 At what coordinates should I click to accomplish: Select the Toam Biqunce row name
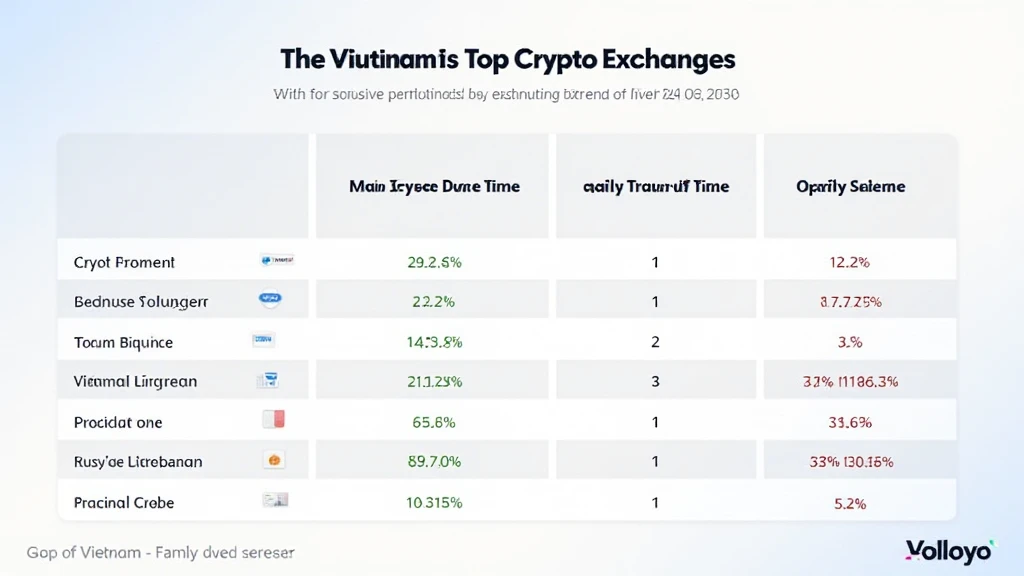click(123, 342)
